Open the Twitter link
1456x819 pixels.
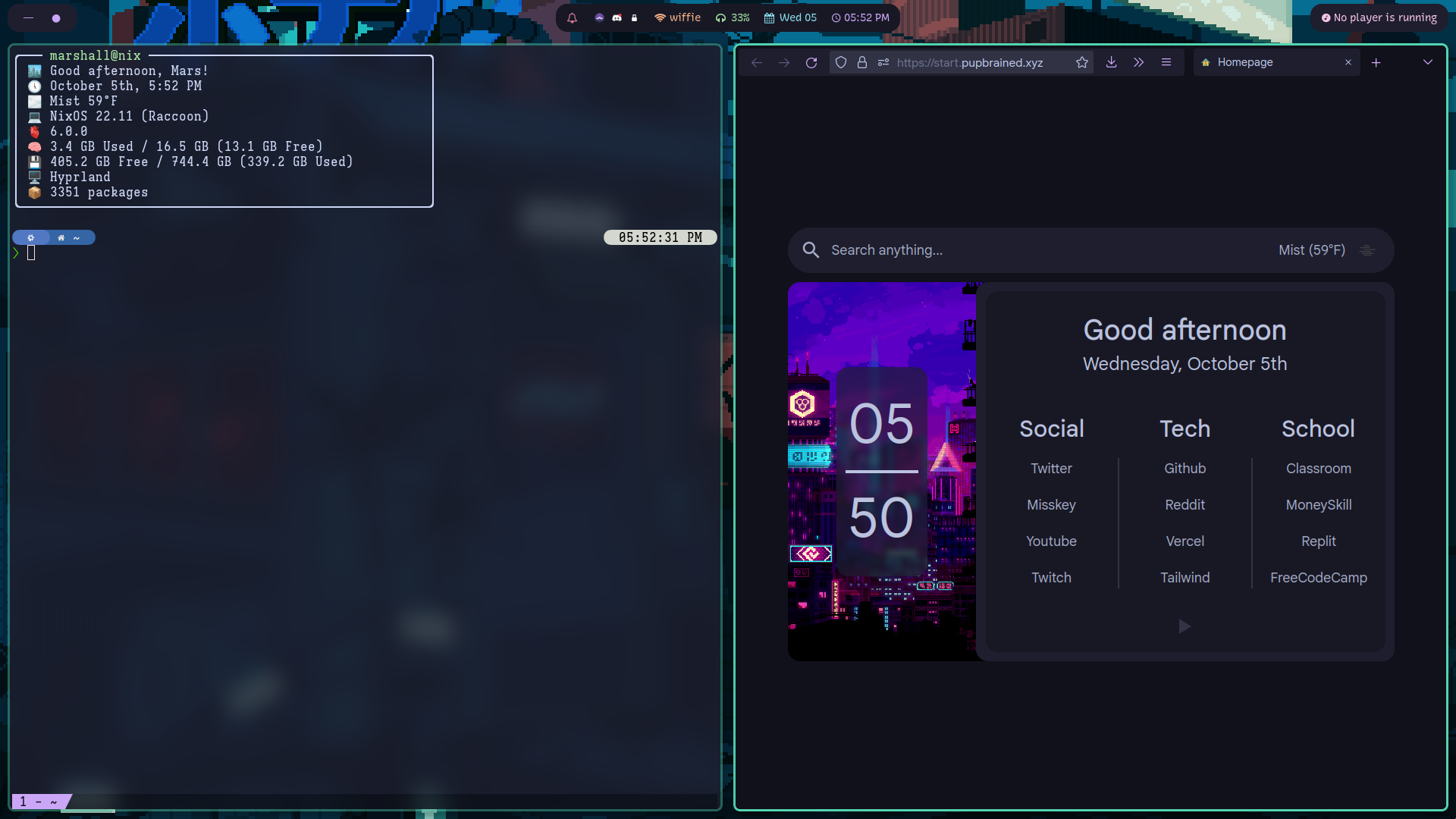pos(1051,469)
